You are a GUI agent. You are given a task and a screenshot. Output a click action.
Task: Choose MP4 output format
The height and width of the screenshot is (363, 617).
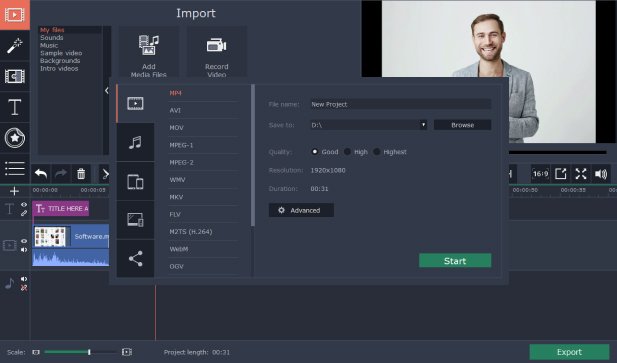175,93
